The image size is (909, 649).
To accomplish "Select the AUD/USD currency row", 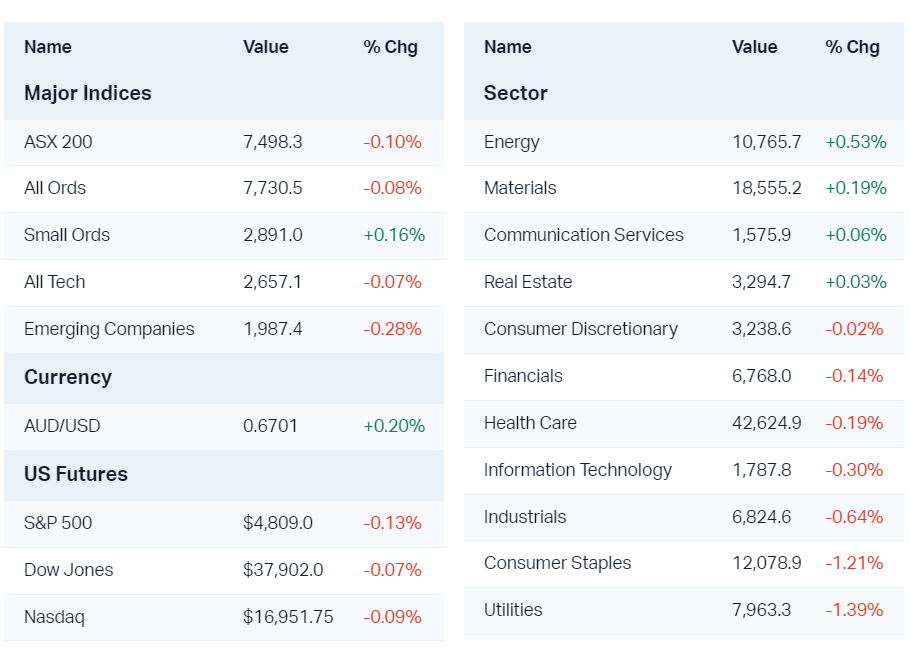I will tap(62, 426).
